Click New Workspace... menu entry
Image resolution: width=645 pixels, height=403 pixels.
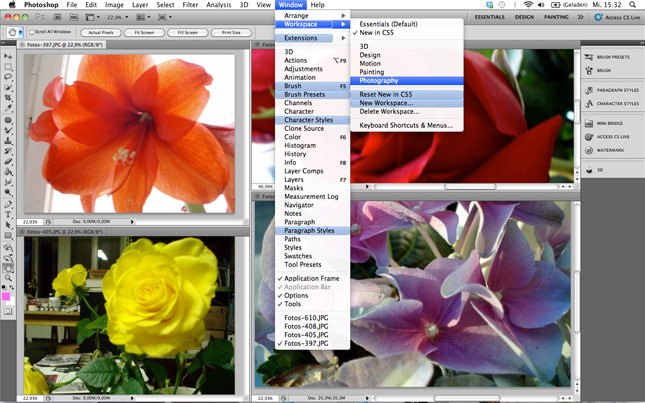[407, 103]
